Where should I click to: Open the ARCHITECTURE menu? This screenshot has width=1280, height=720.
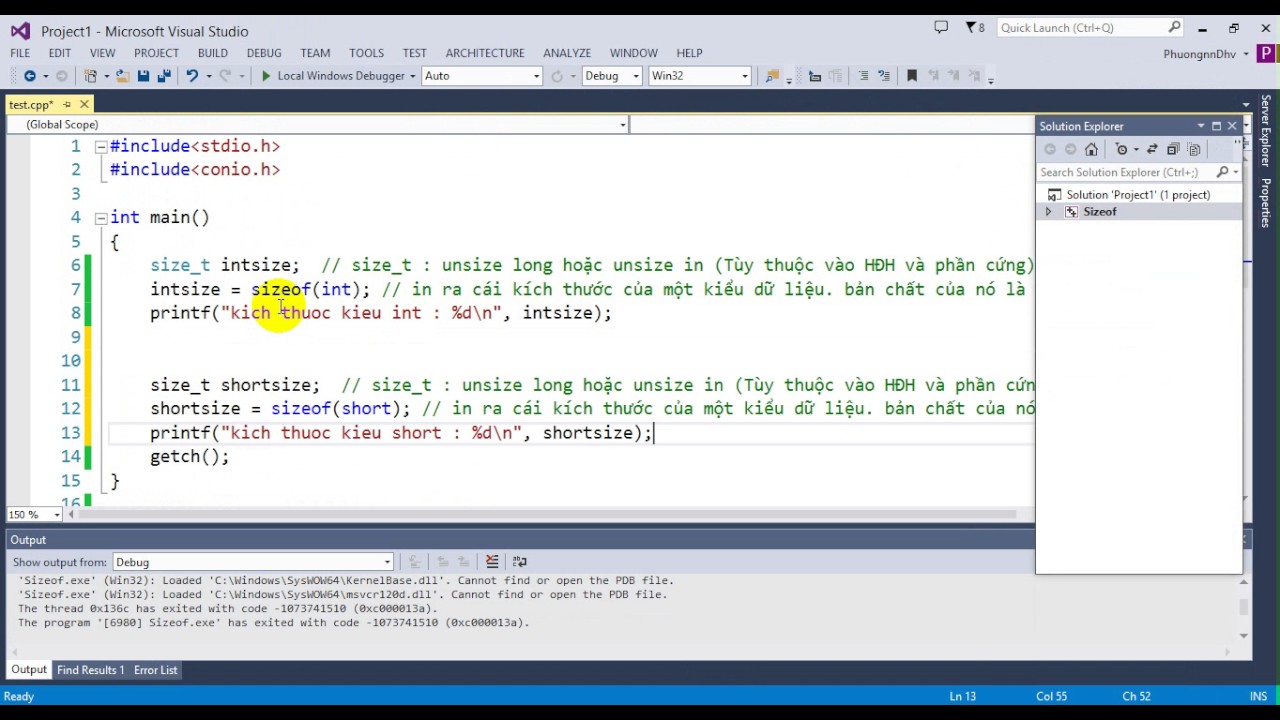(x=485, y=53)
